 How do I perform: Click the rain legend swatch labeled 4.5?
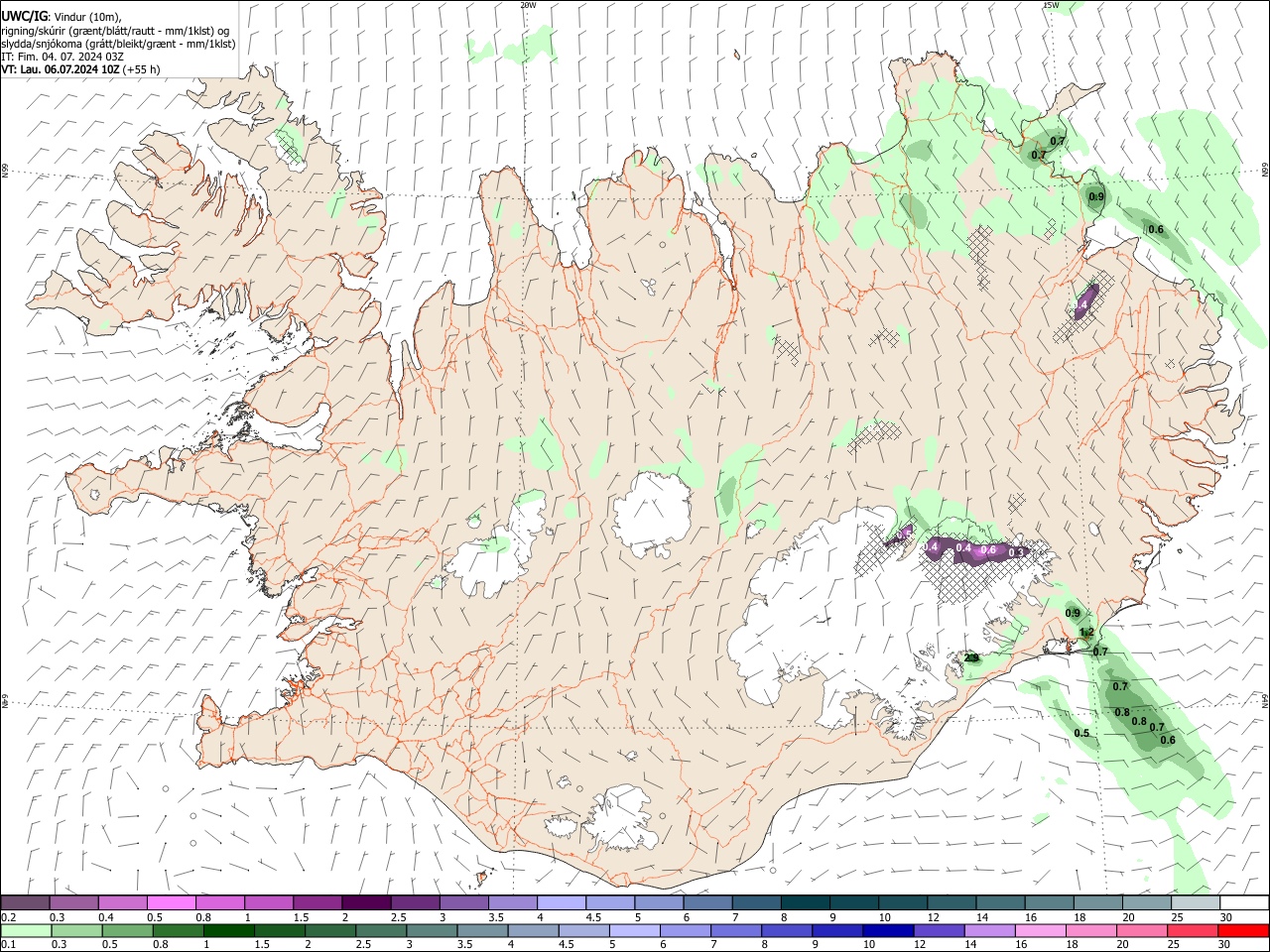coord(583,931)
